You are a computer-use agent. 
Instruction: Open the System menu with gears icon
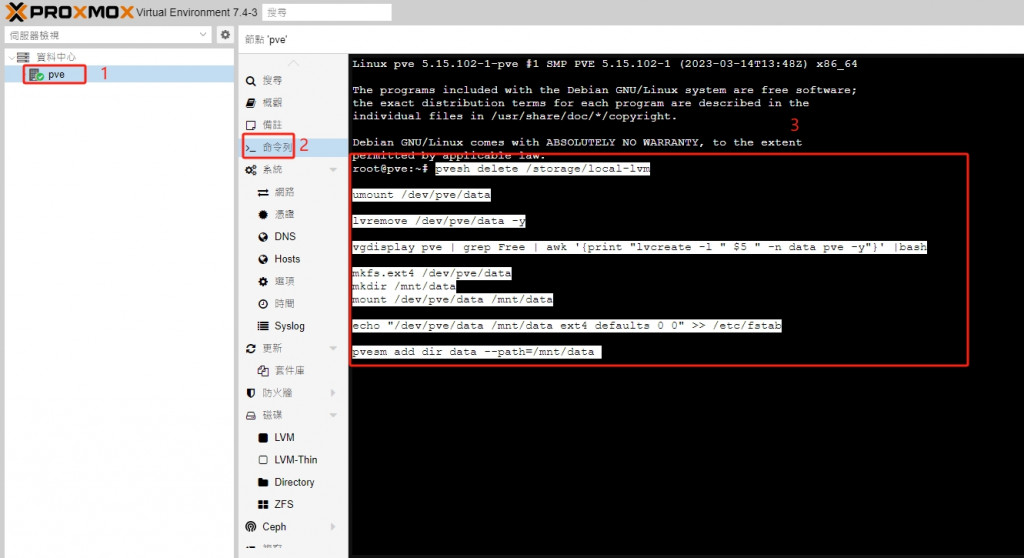coord(272,169)
